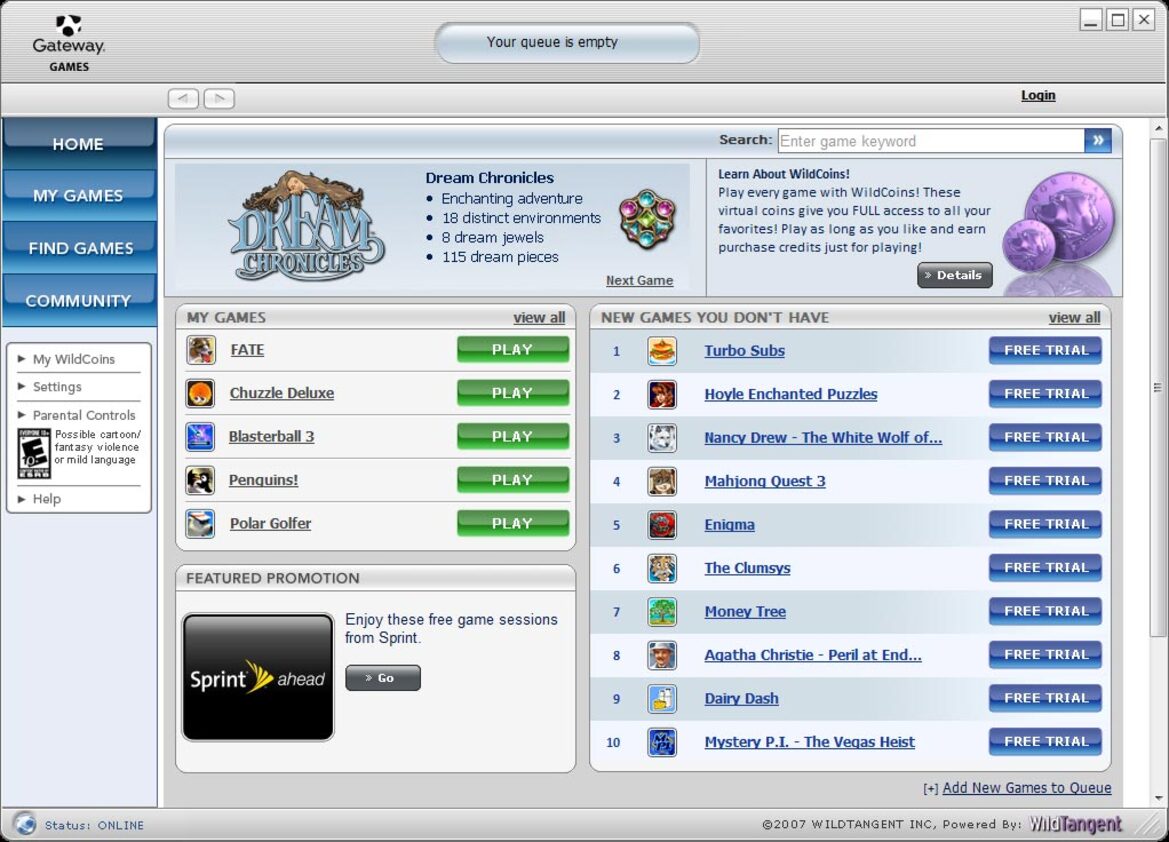Click the ESRB Everyone 10+ rating icon
This screenshot has width=1169, height=842.
(x=34, y=453)
